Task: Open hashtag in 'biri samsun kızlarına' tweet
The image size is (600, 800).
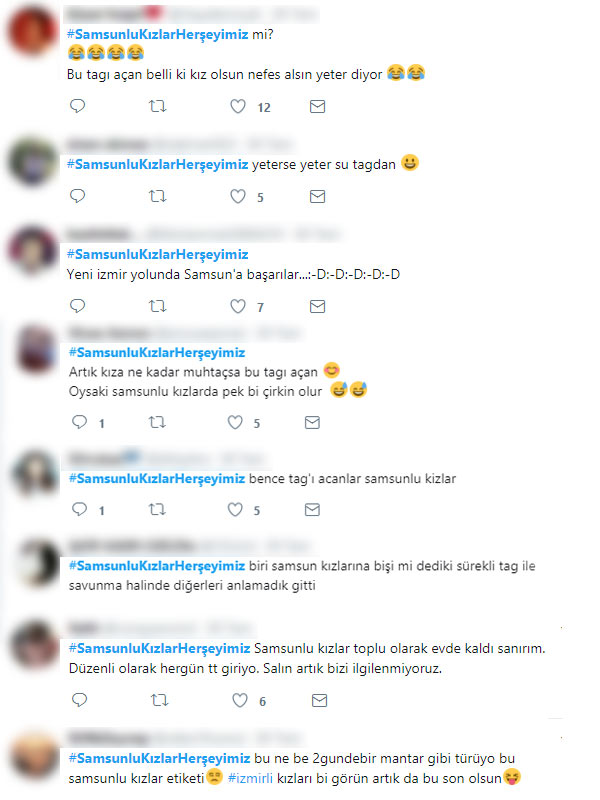Action: point(157,566)
